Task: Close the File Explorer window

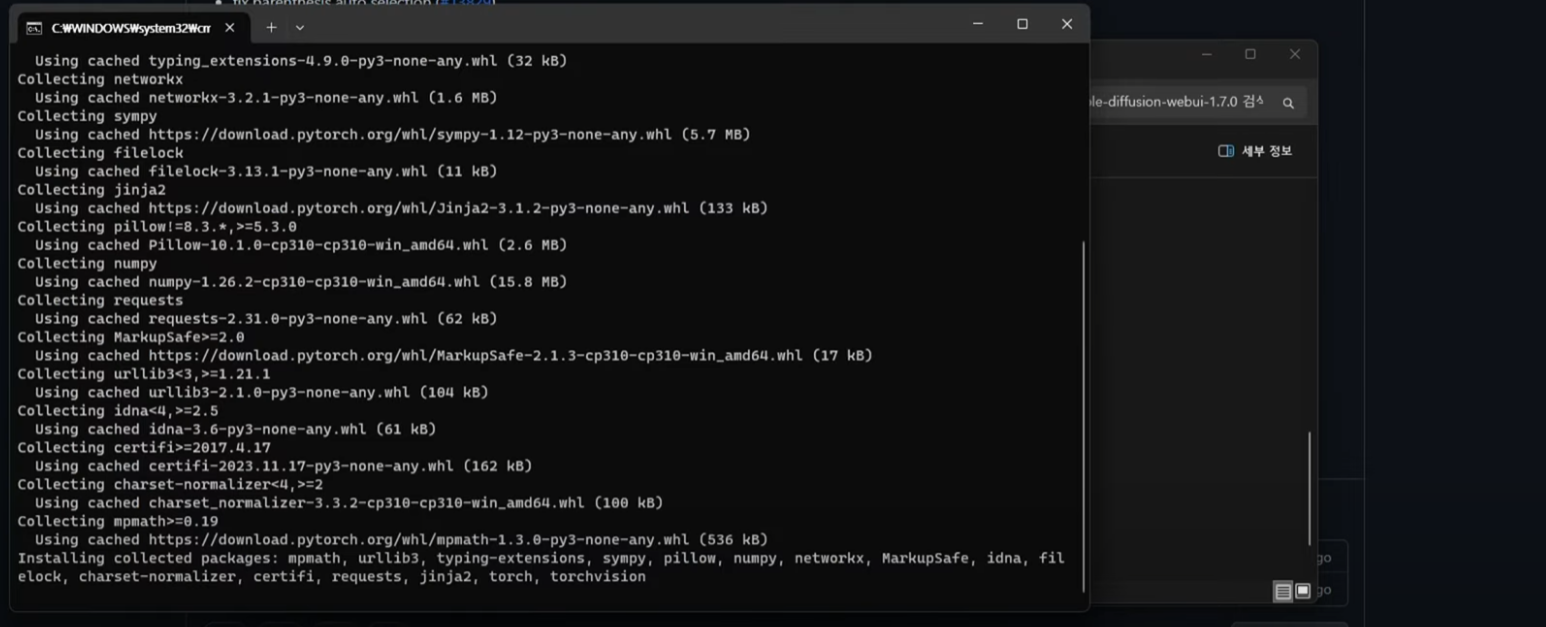Action: [x=1295, y=54]
